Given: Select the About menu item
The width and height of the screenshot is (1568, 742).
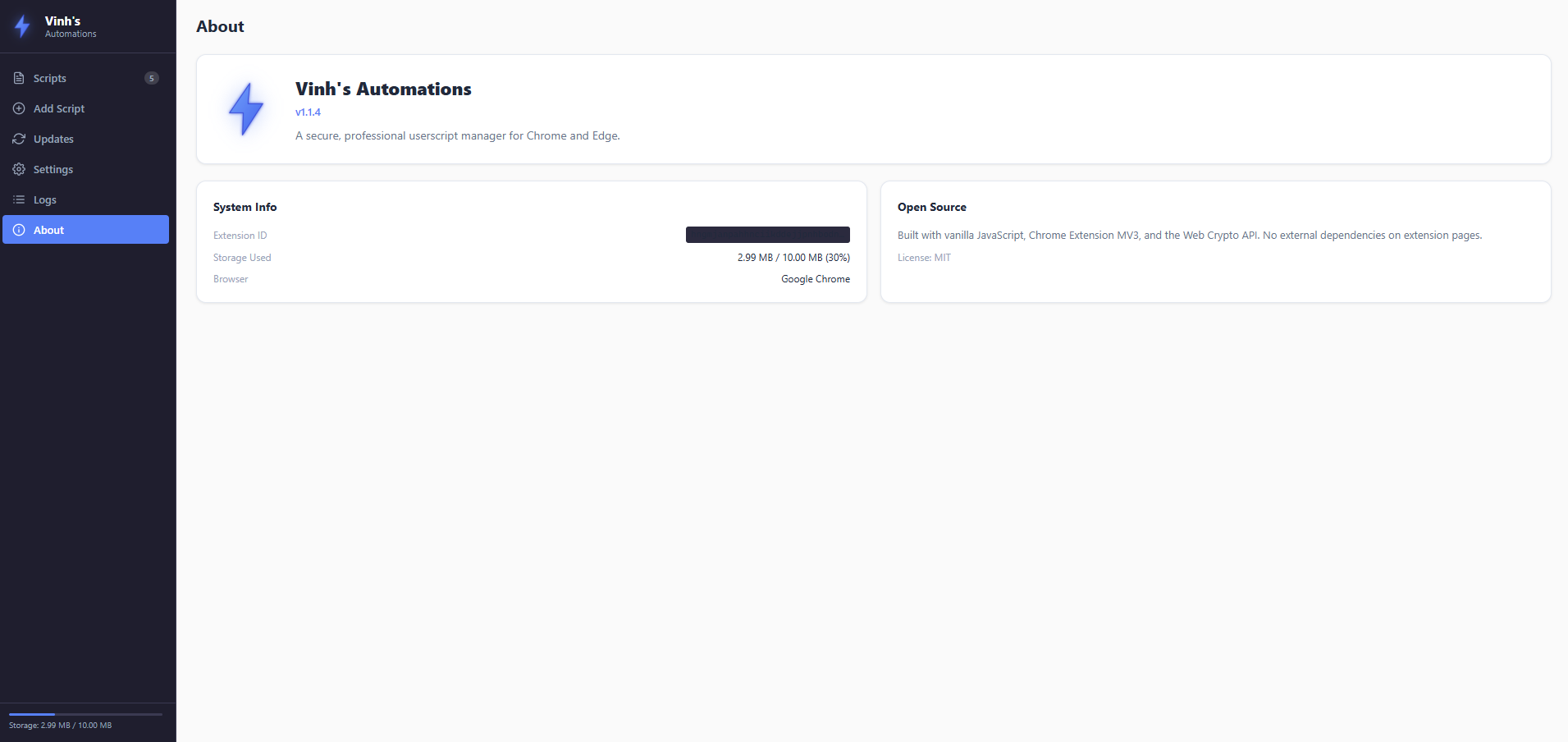Looking at the screenshot, I should (x=85, y=230).
